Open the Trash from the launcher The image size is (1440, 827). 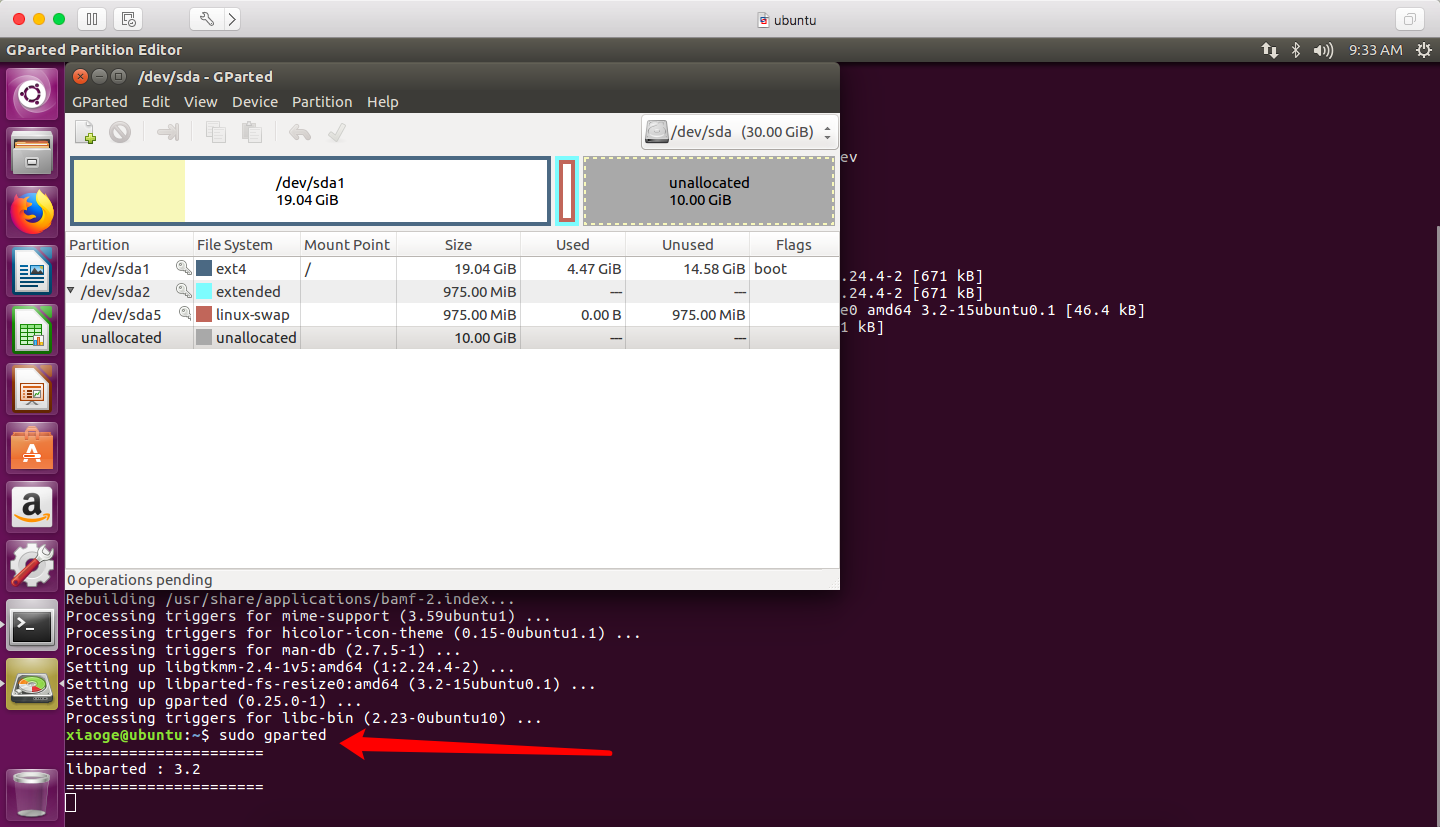pos(32,793)
